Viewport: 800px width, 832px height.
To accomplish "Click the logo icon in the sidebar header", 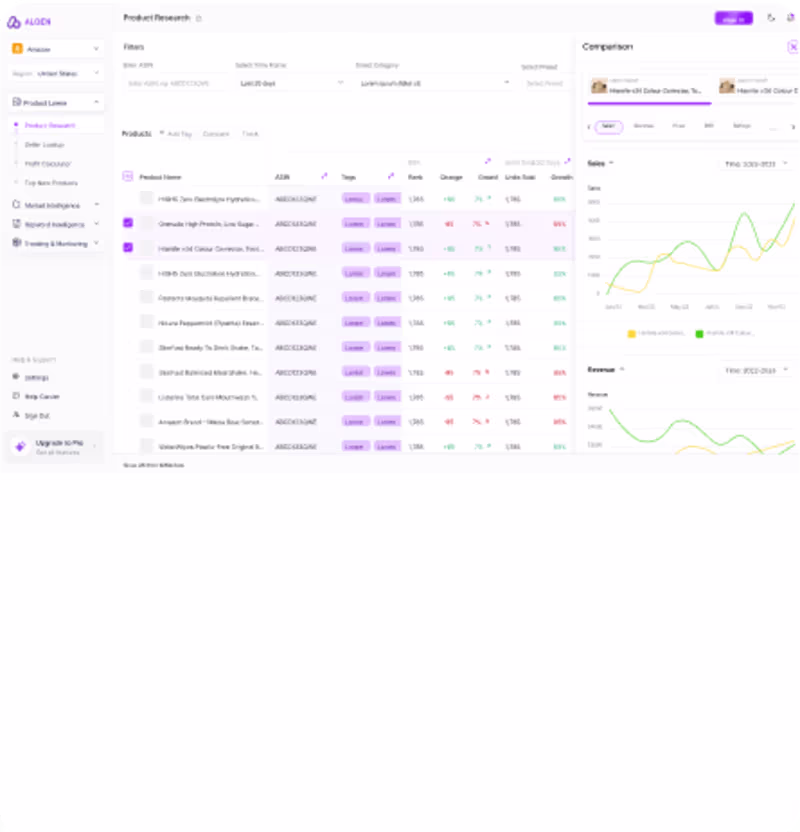I will point(13,22).
